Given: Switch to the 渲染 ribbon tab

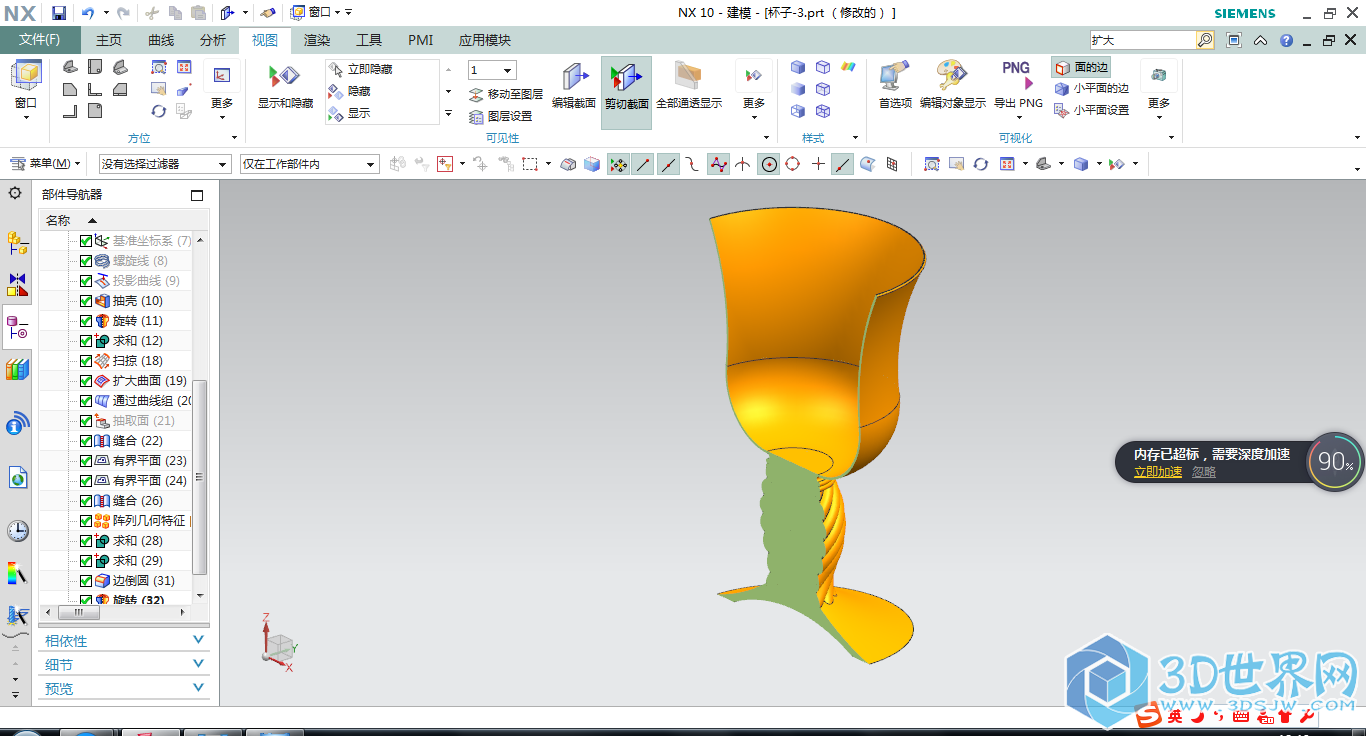Looking at the screenshot, I should [317, 40].
